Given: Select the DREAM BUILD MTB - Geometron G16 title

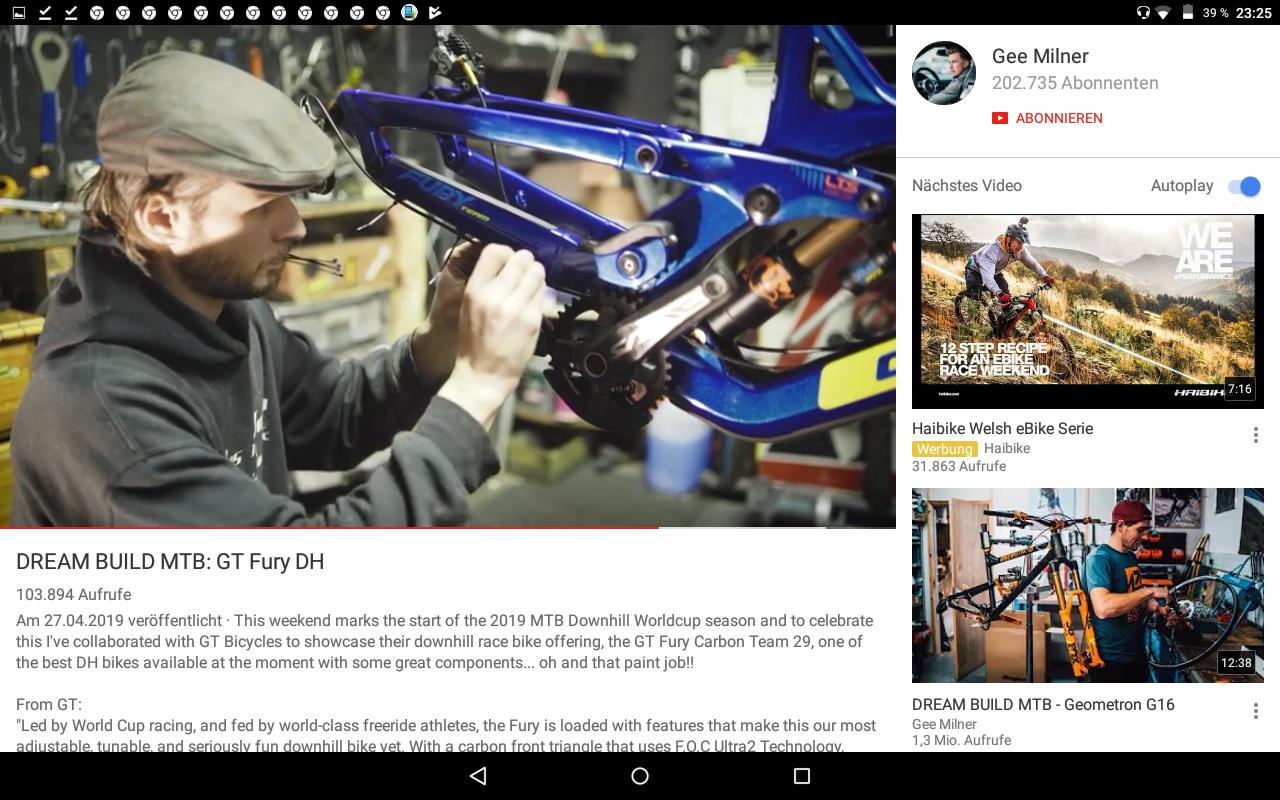Looking at the screenshot, I should coord(1043,704).
